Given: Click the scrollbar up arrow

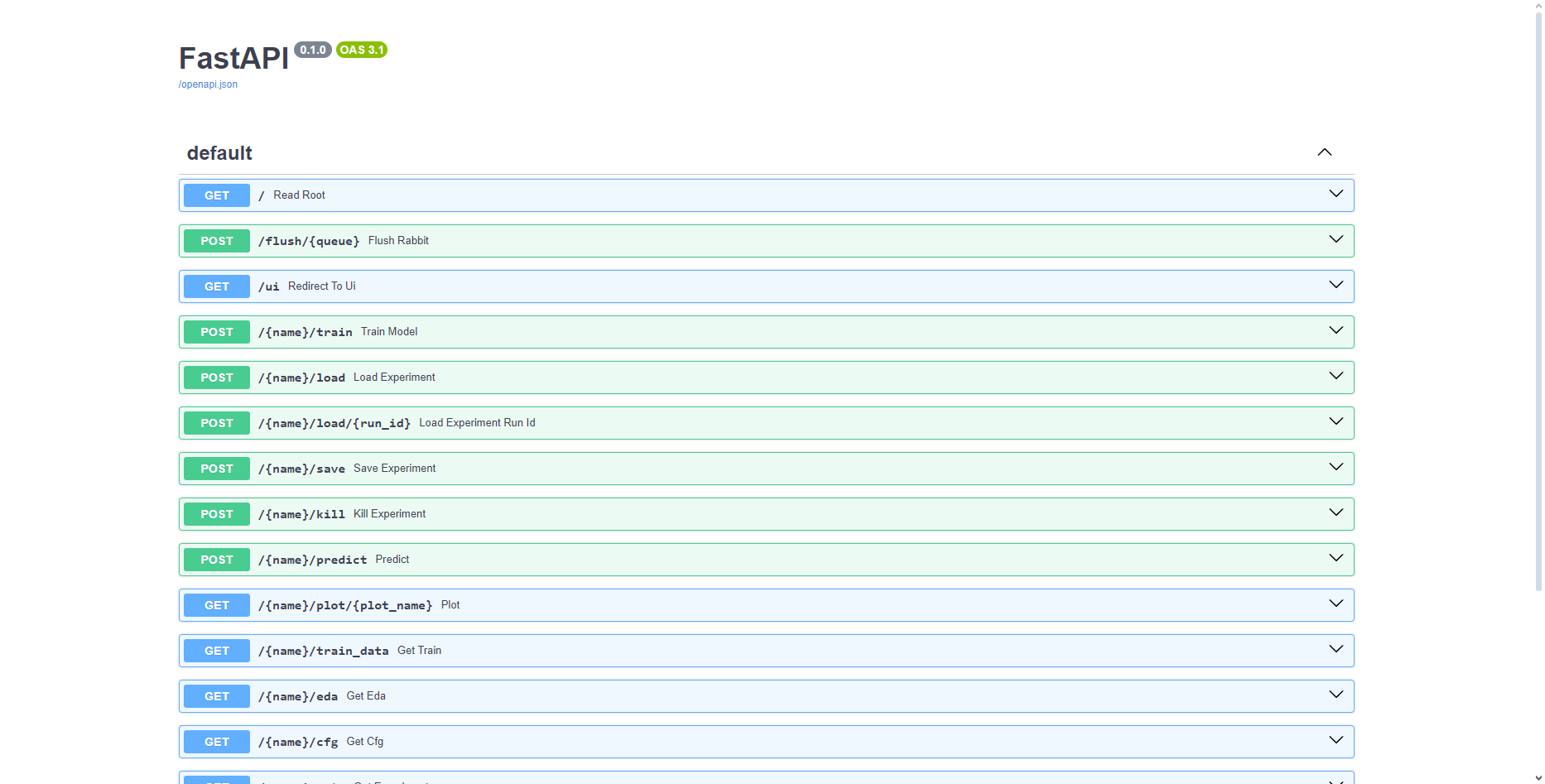Looking at the screenshot, I should [x=1538, y=5].
